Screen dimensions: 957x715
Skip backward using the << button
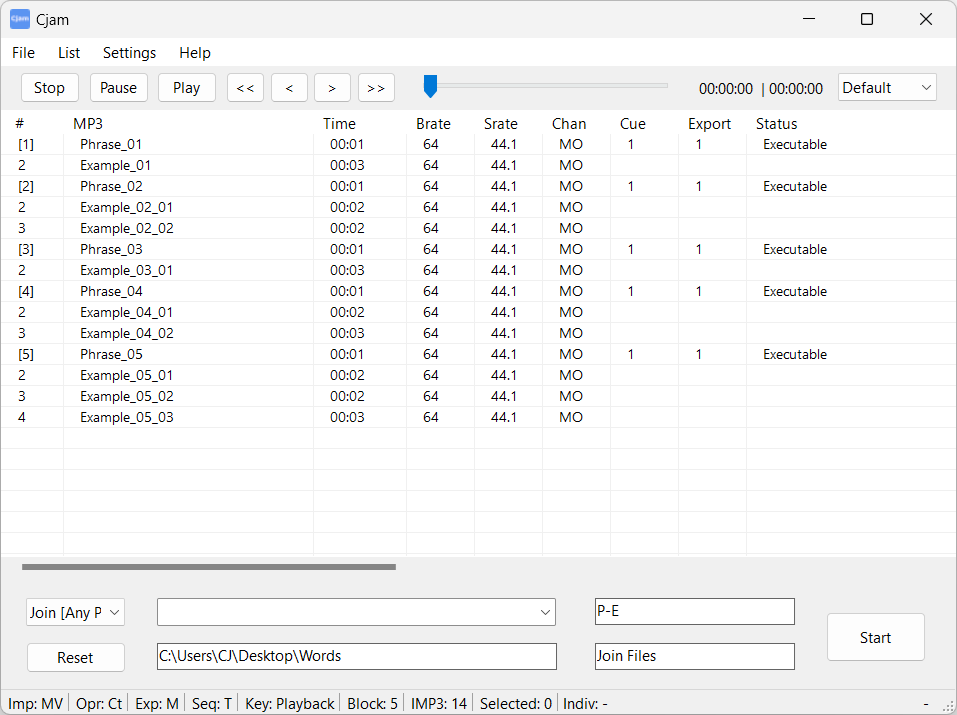pos(245,88)
